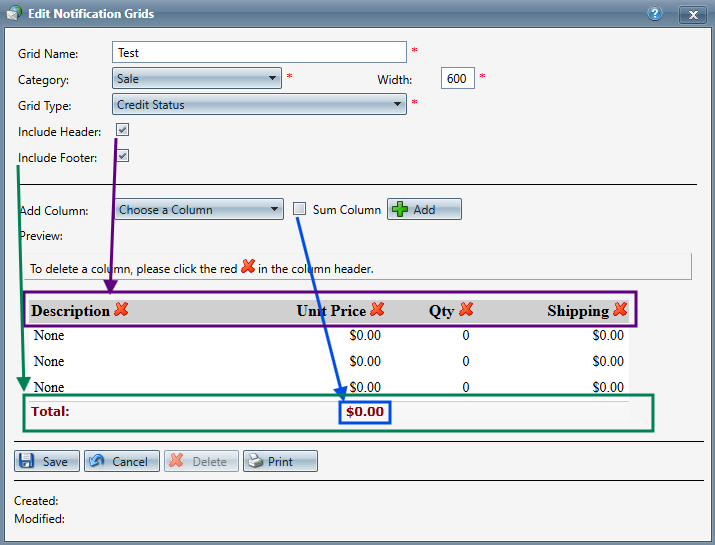Click the floppy disk Save icon
Image resolution: width=715 pixels, height=545 pixels.
coord(26,461)
